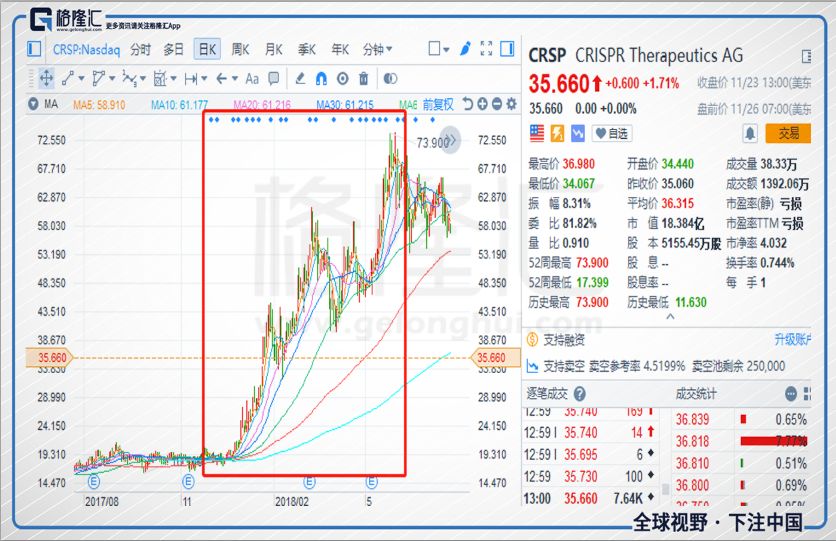Expand the line tool options arrow
The width and height of the screenshot is (836, 541).
pyautogui.click(x=82, y=79)
